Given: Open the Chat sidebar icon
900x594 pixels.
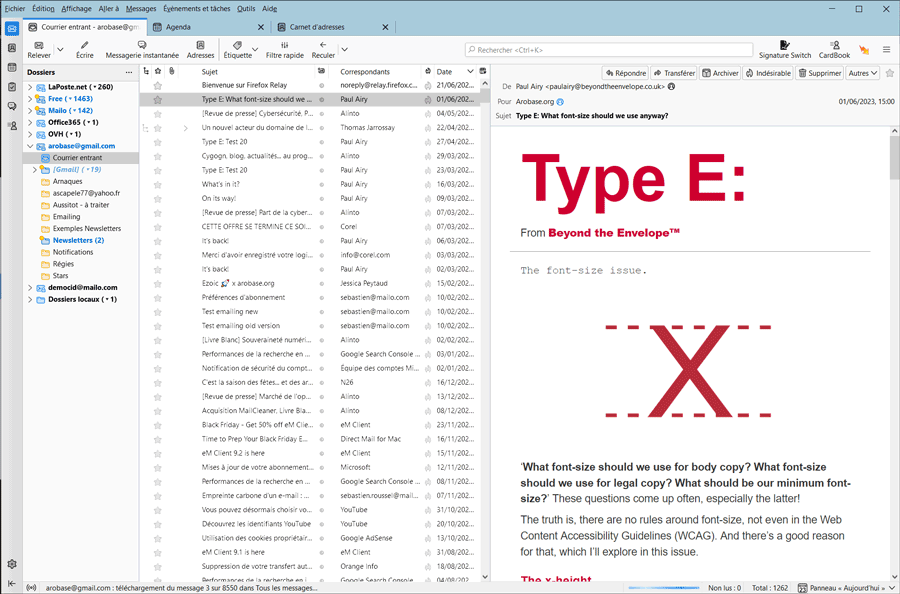Looking at the screenshot, I should click(11, 106).
